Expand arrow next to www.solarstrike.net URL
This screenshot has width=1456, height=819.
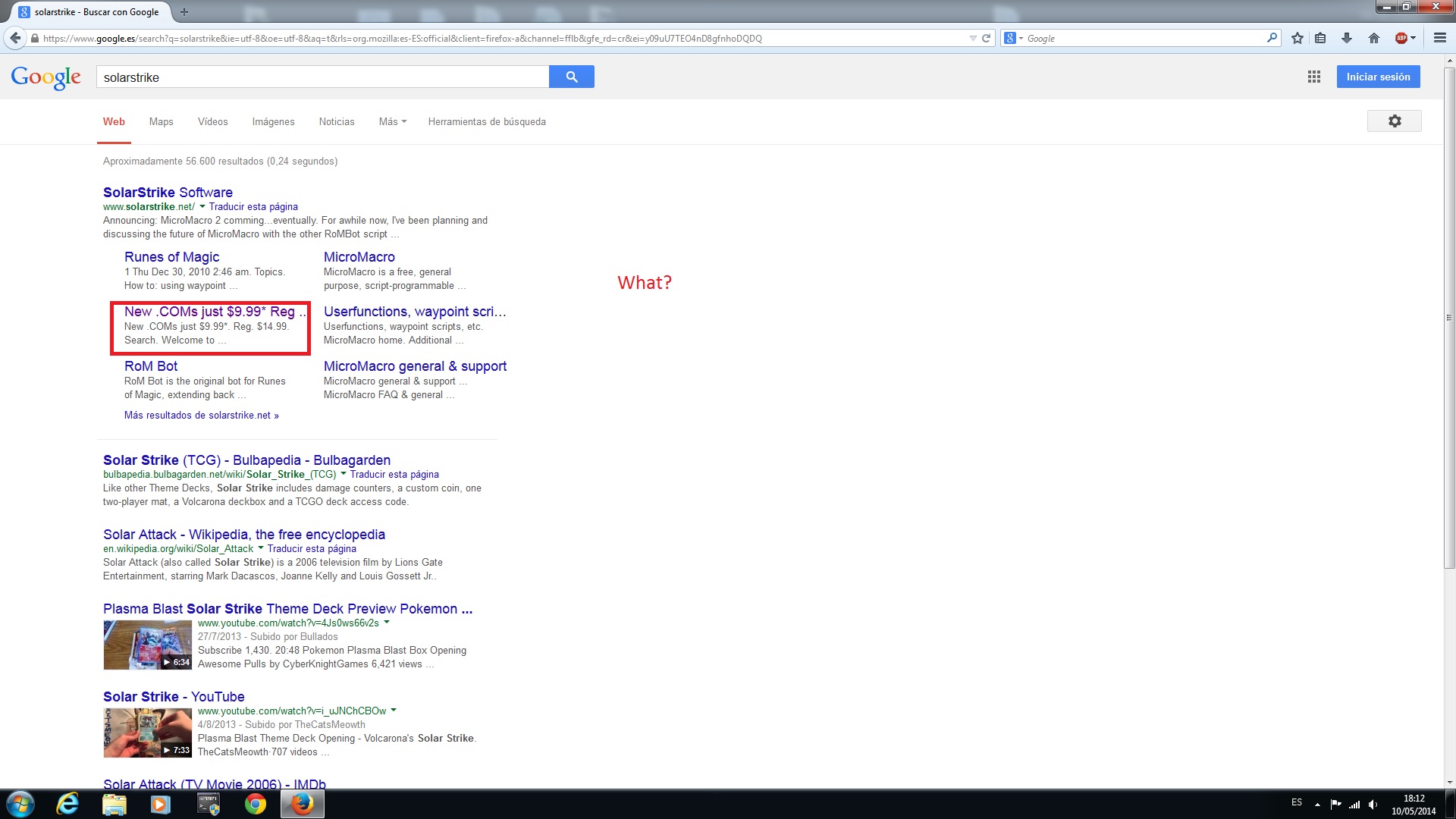point(202,206)
